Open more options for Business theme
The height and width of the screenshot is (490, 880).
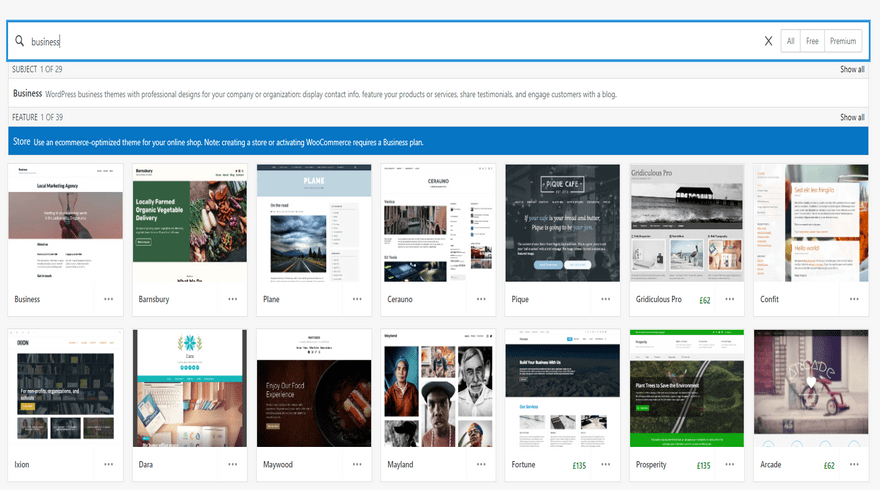coord(108,299)
